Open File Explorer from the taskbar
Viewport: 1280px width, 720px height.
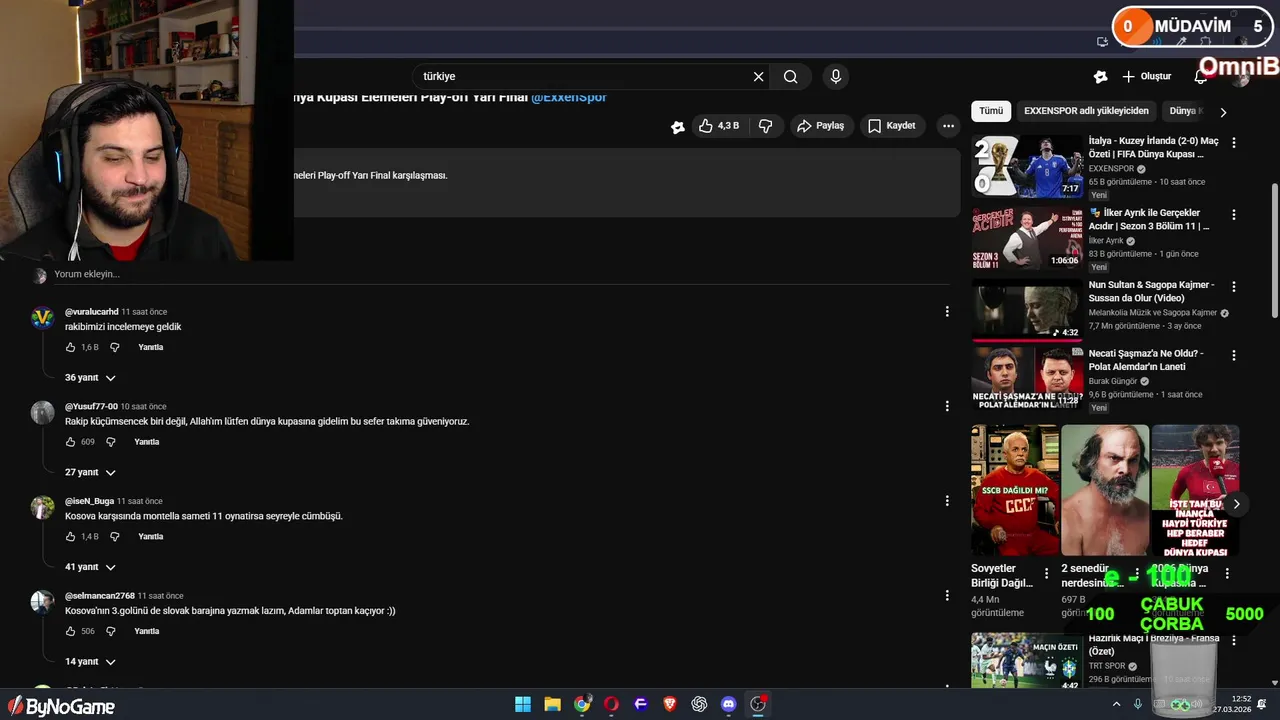coord(552,704)
